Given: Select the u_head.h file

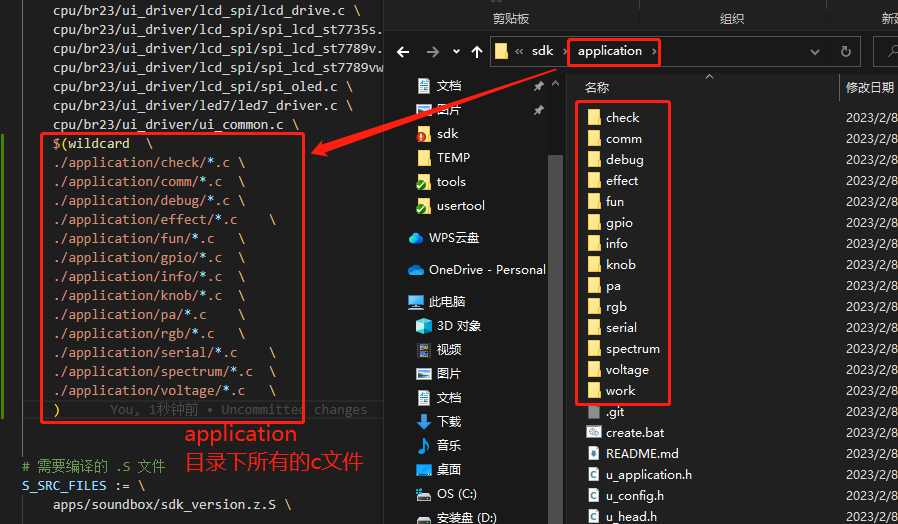Looking at the screenshot, I should click(x=623, y=517).
